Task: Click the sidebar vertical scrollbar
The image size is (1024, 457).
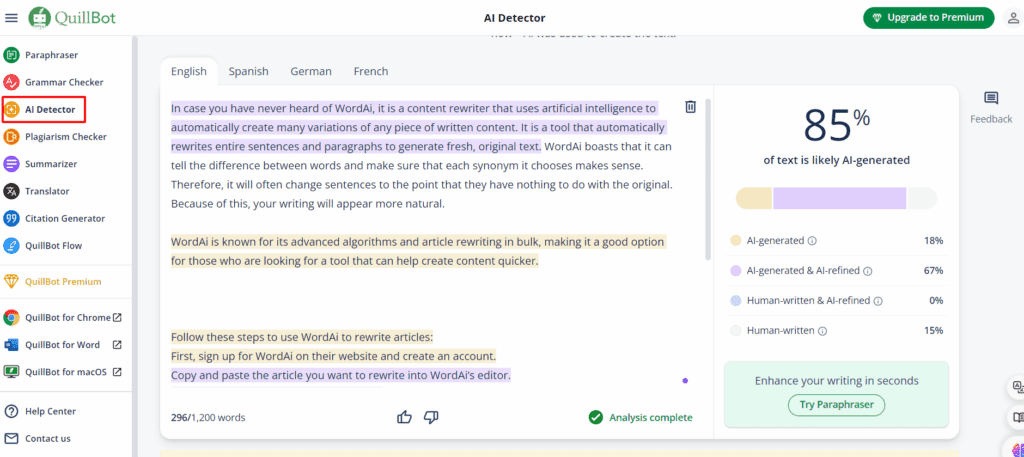Action: tap(135, 246)
